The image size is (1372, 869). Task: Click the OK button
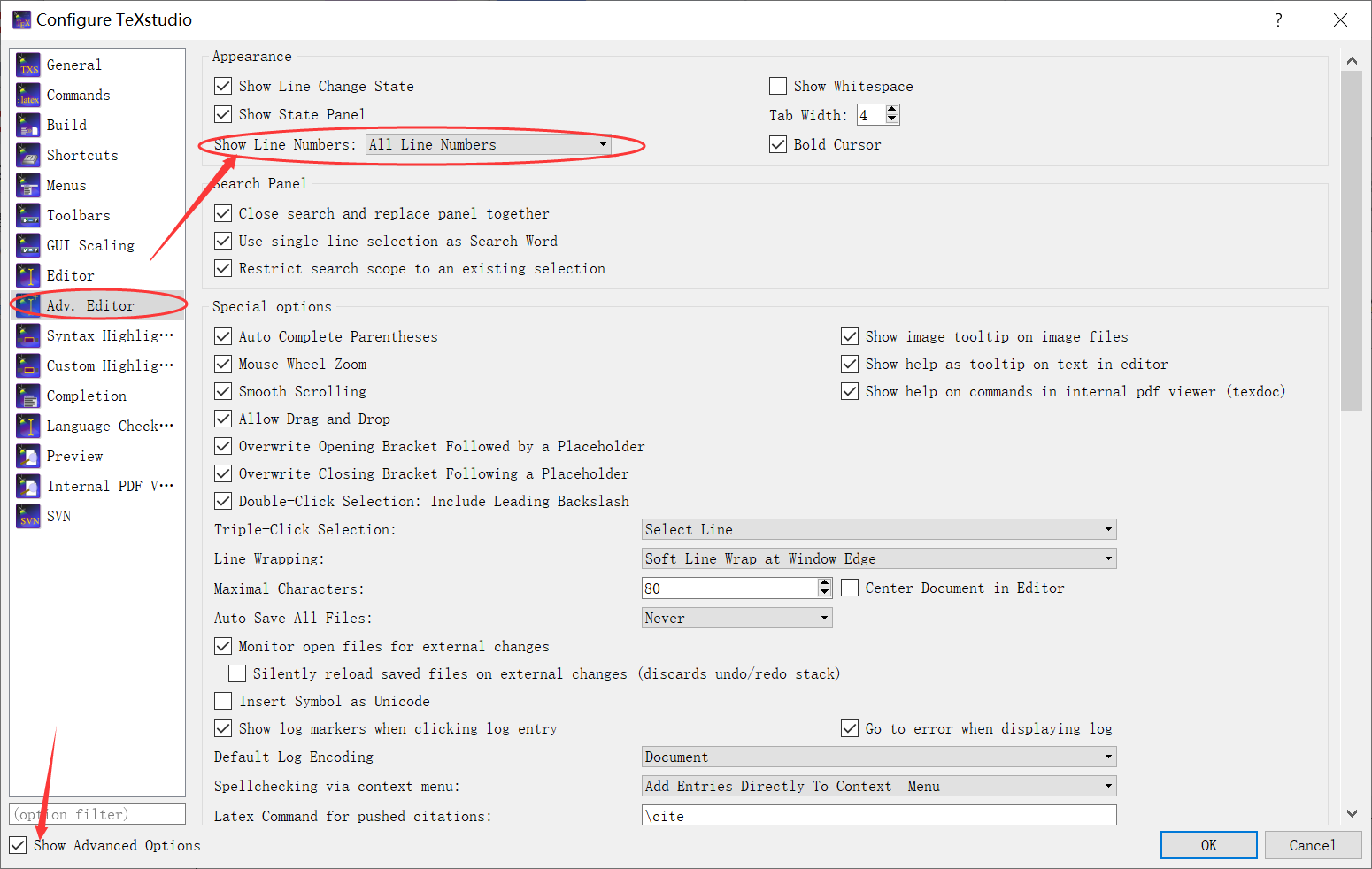point(1209,845)
